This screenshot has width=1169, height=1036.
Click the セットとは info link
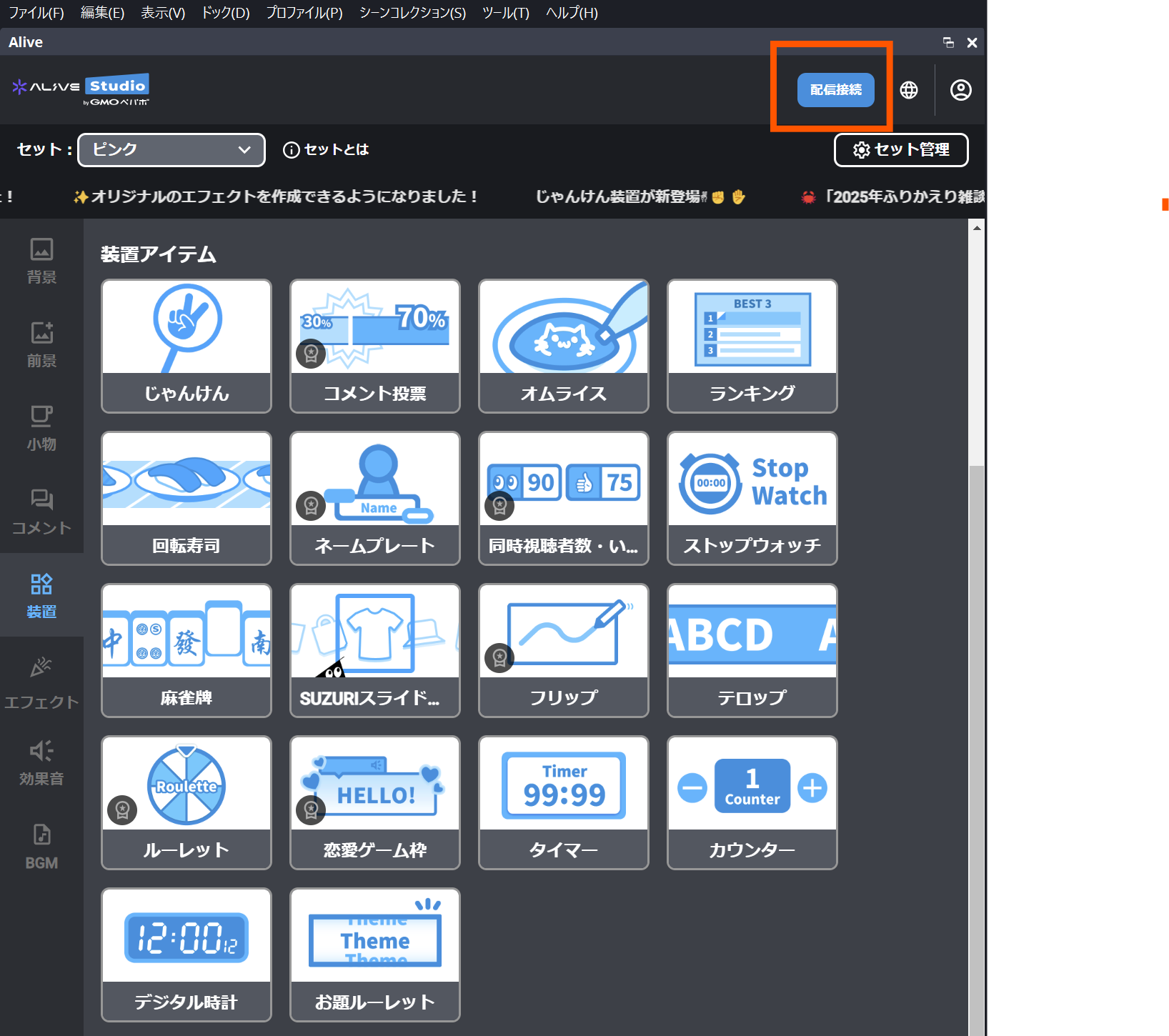pos(327,150)
